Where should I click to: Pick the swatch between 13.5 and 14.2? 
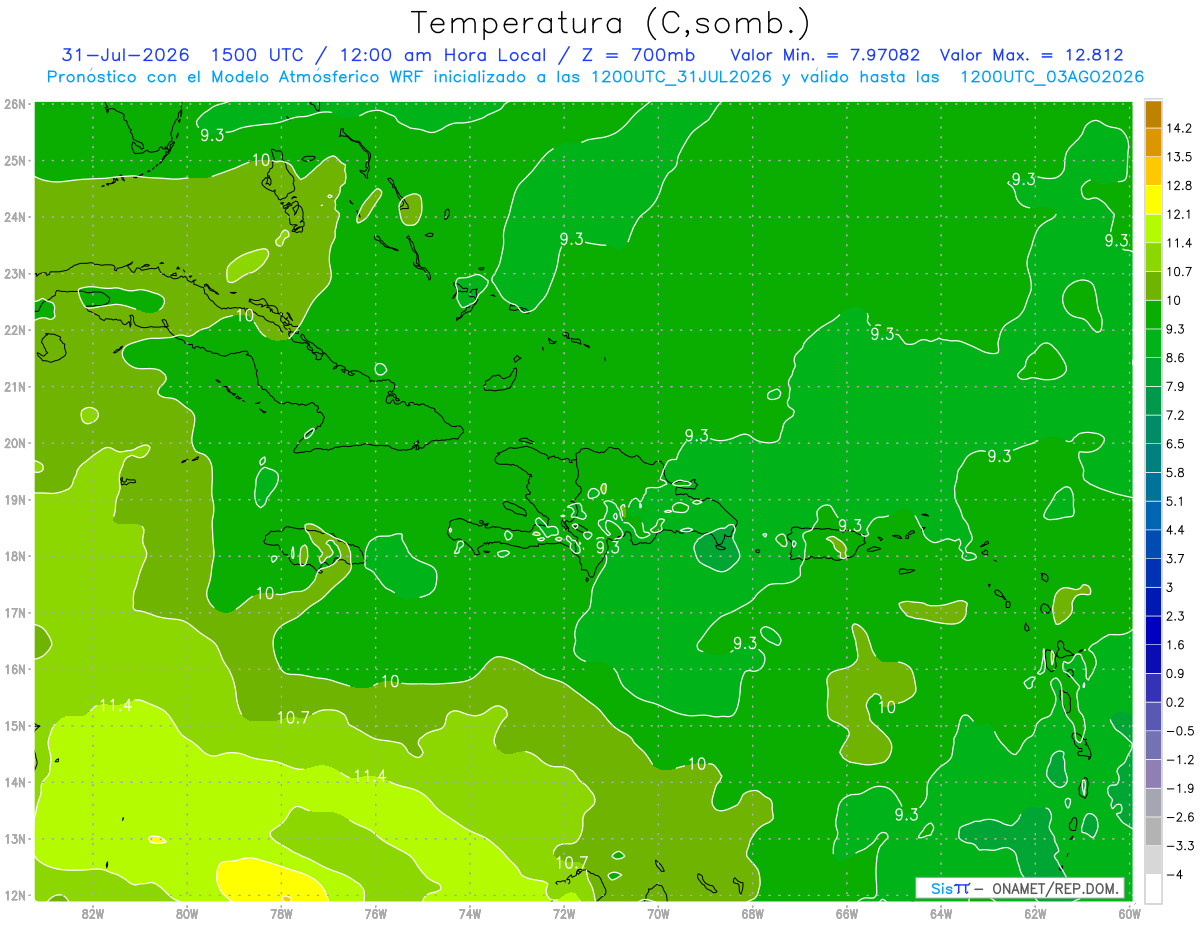tap(1153, 143)
